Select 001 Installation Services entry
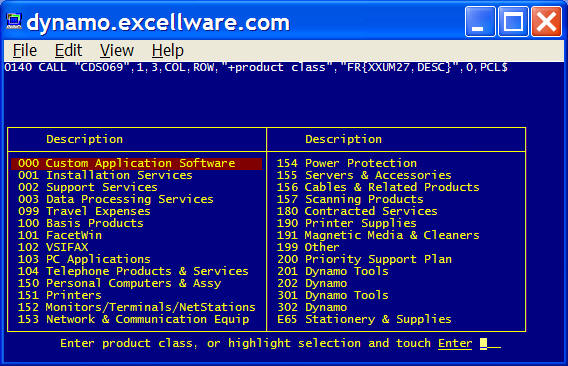 coord(105,175)
